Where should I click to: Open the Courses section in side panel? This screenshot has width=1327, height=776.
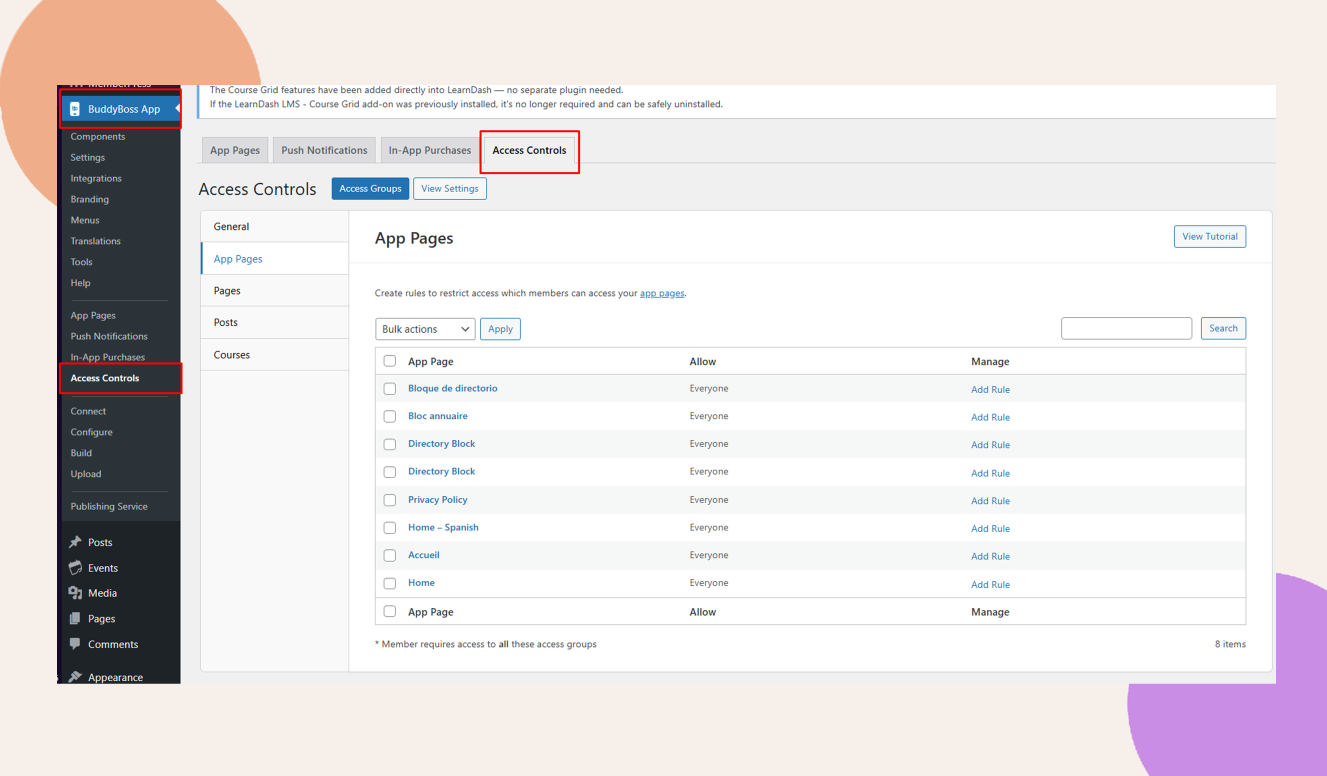tap(275, 355)
